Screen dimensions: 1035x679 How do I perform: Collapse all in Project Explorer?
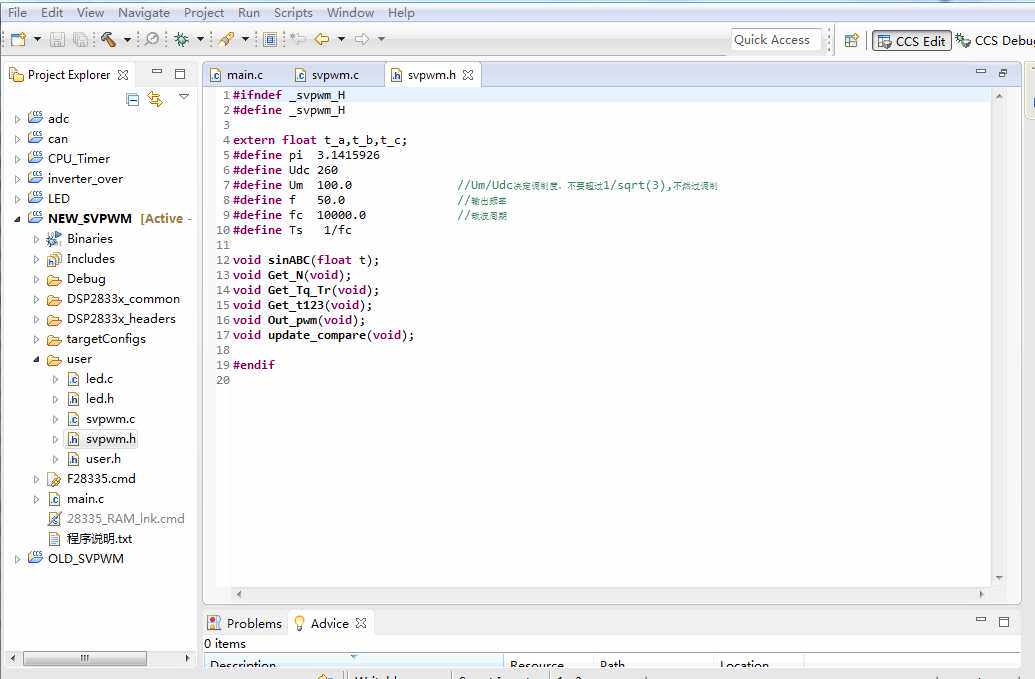(133, 98)
